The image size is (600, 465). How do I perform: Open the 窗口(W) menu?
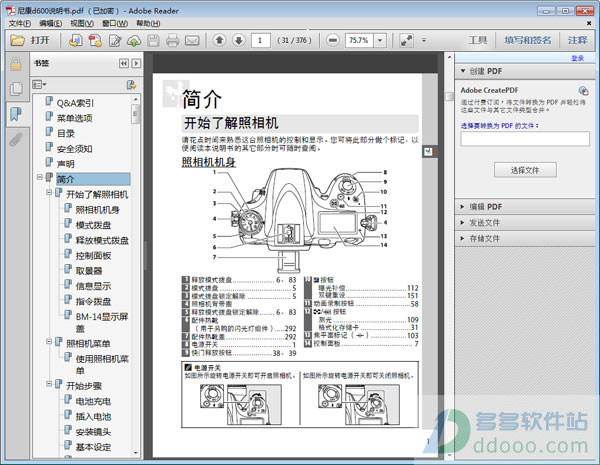[115, 23]
